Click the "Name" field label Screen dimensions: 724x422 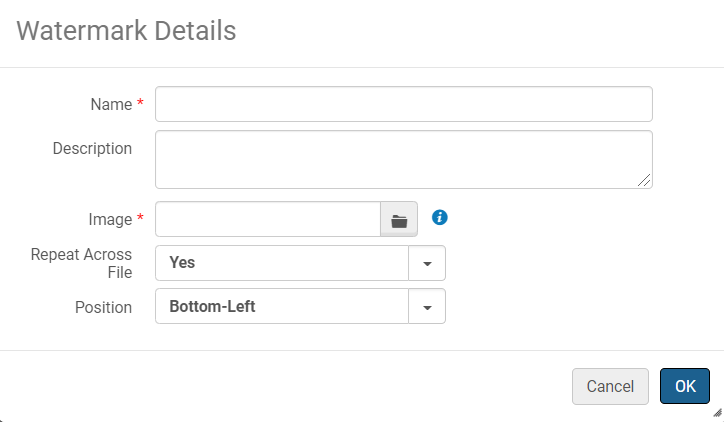click(x=111, y=104)
